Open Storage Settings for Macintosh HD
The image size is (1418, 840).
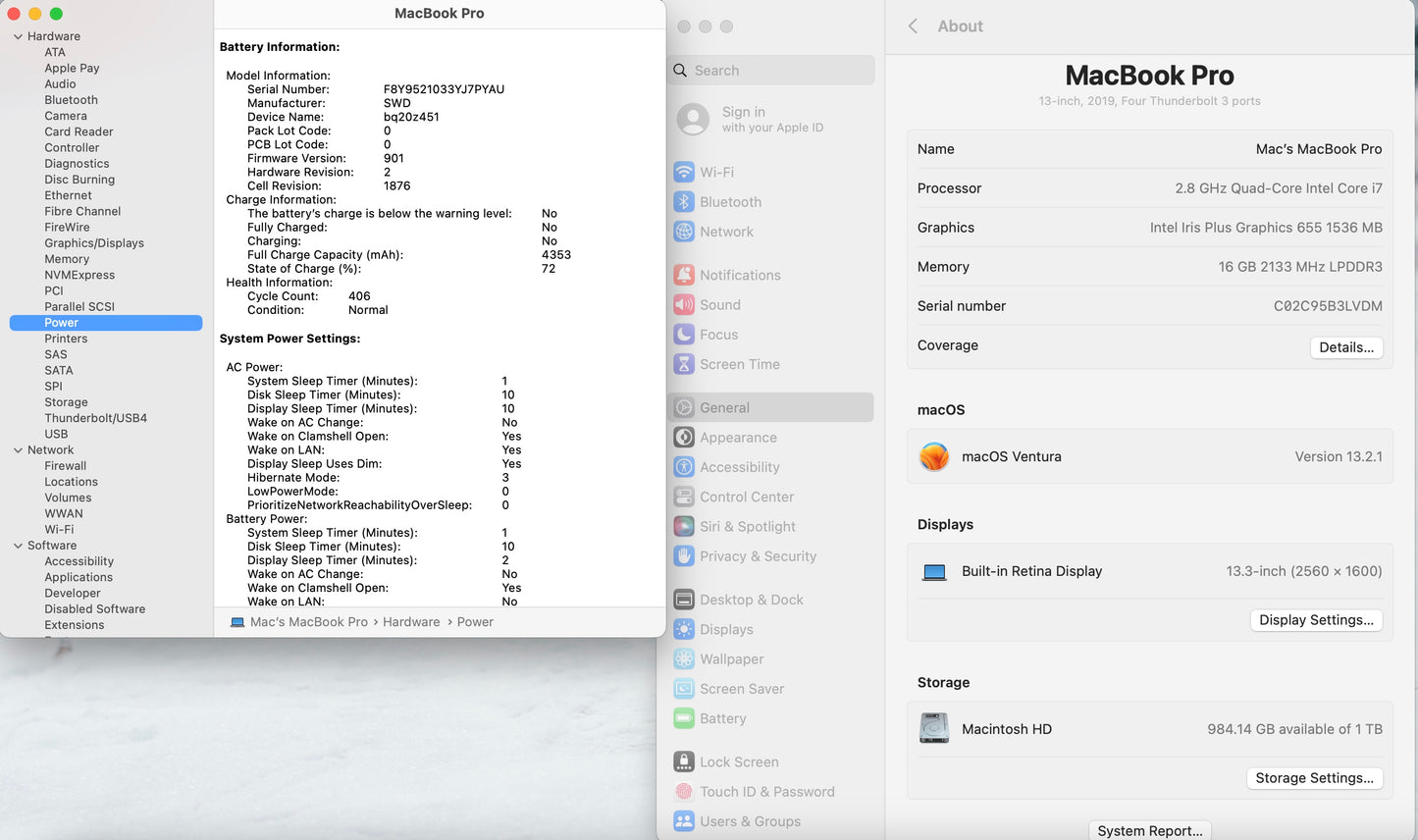pyautogui.click(x=1314, y=777)
